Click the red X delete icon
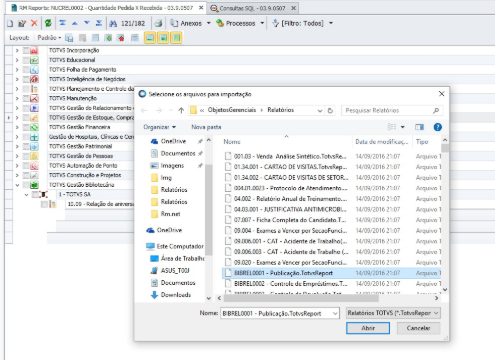This screenshot has height=360, width=495. [x=34, y=23]
